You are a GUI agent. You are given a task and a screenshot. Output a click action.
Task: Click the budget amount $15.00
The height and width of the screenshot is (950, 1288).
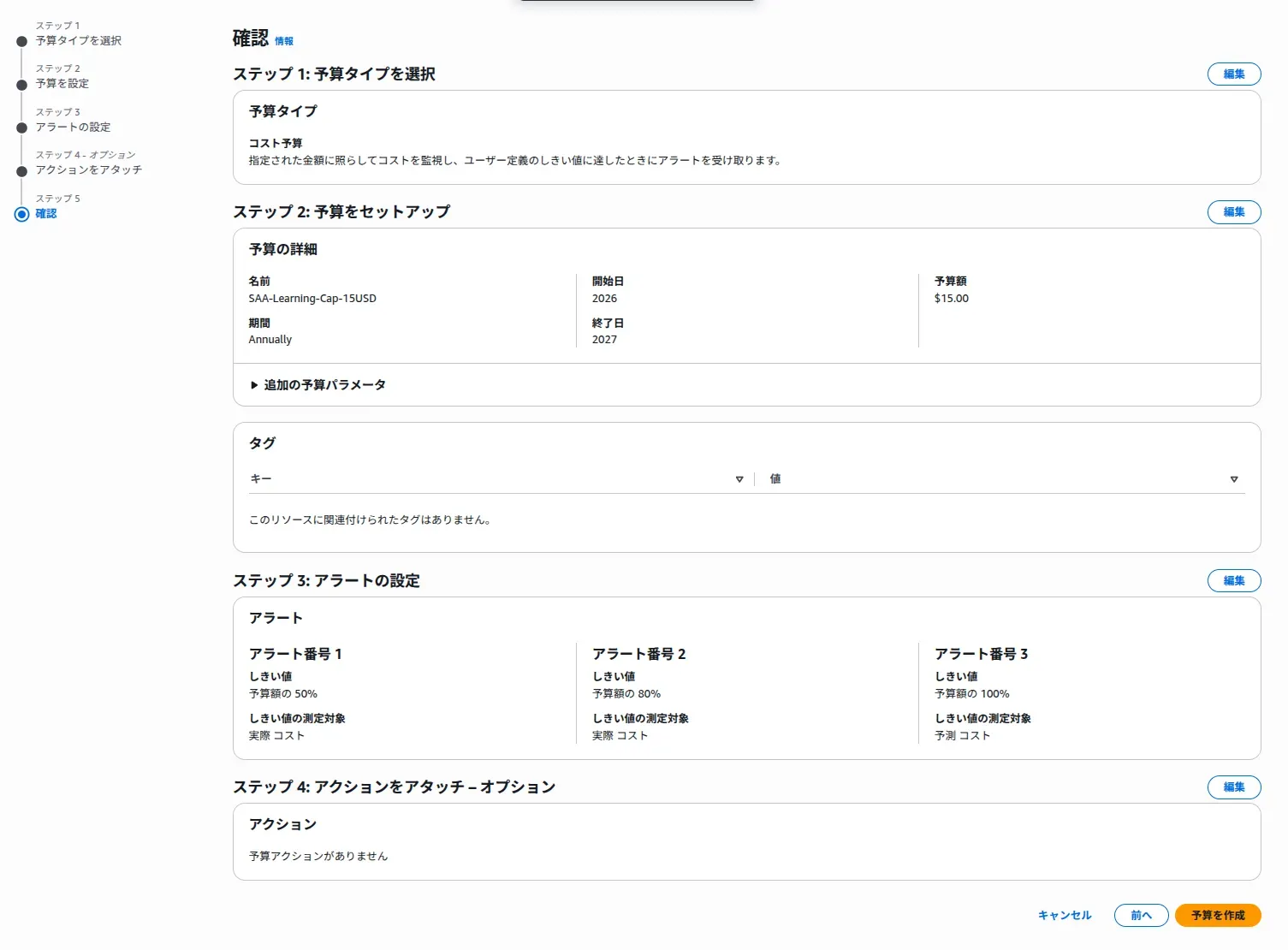click(952, 299)
